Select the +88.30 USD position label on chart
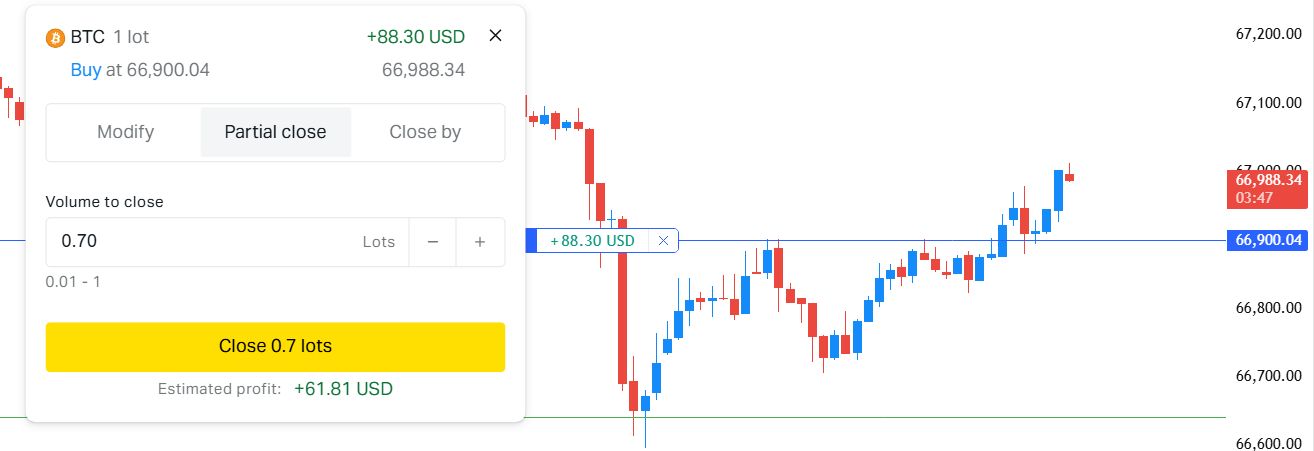The image size is (1314, 451). click(x=592, y=241)
